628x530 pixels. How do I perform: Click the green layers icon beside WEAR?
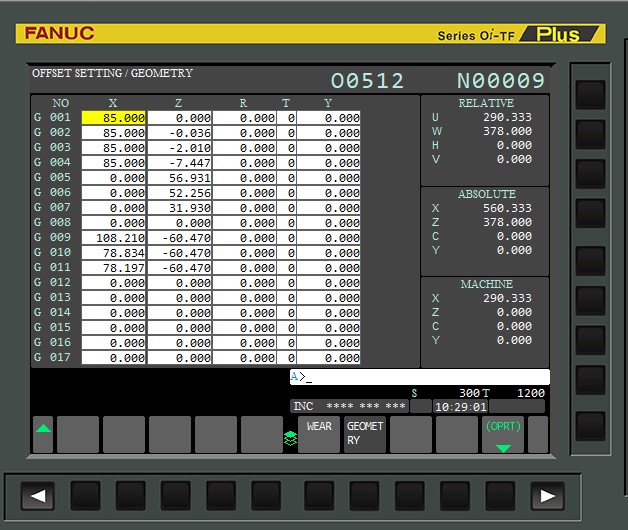pos(291,436)
